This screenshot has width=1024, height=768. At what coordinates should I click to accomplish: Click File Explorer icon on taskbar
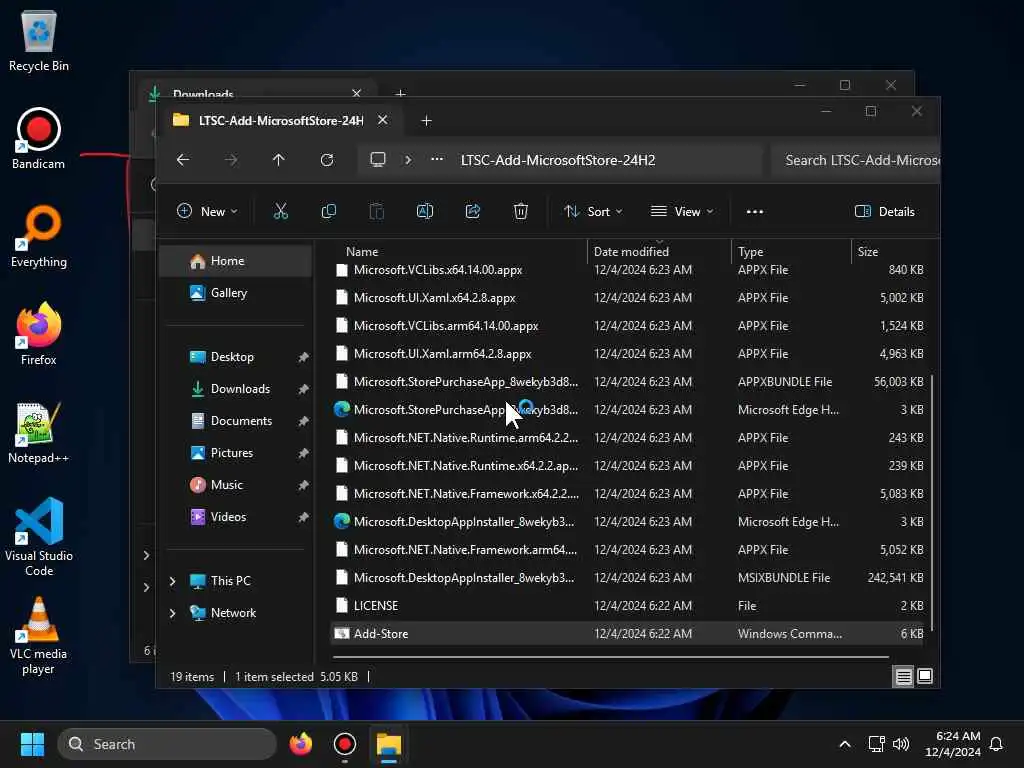point(389,744)
